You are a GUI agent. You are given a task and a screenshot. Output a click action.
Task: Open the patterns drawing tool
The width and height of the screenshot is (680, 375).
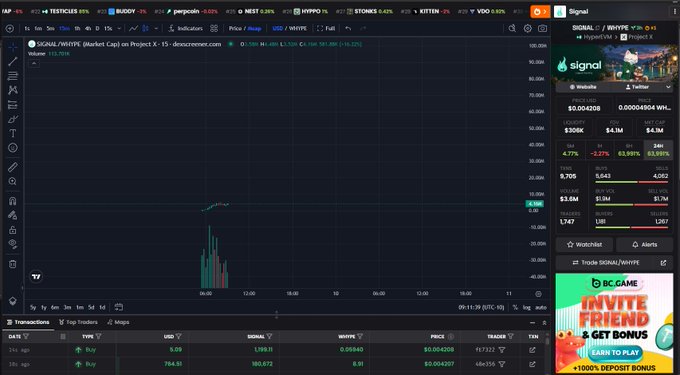13,90
